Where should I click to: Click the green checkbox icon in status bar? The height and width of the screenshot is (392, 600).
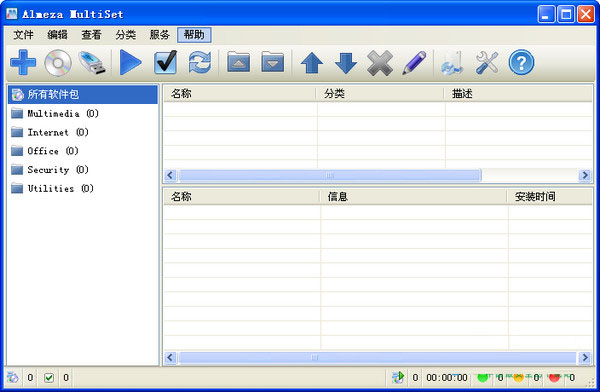coord(49,378)
